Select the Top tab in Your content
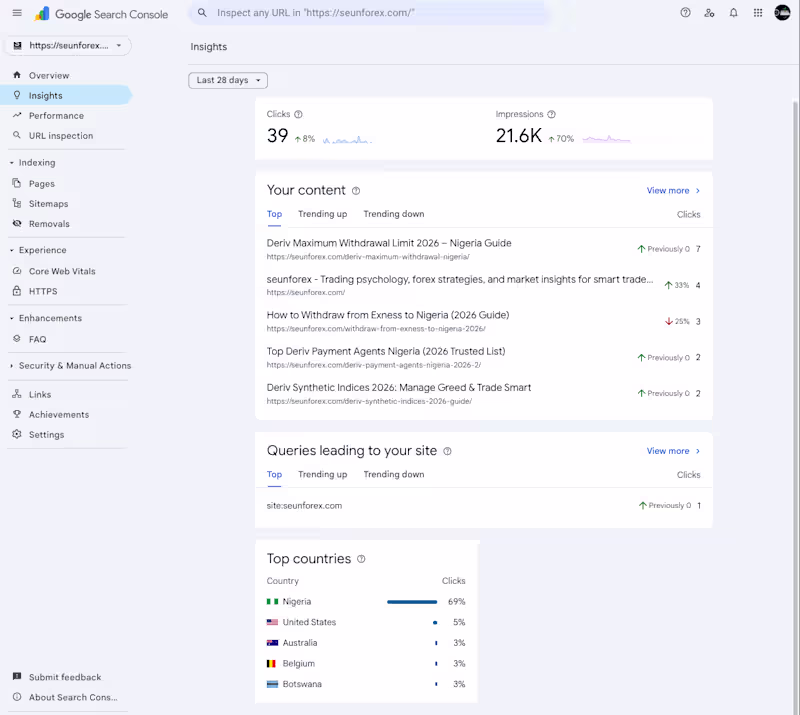Viewport: 800px width, 715px height. 274,214
